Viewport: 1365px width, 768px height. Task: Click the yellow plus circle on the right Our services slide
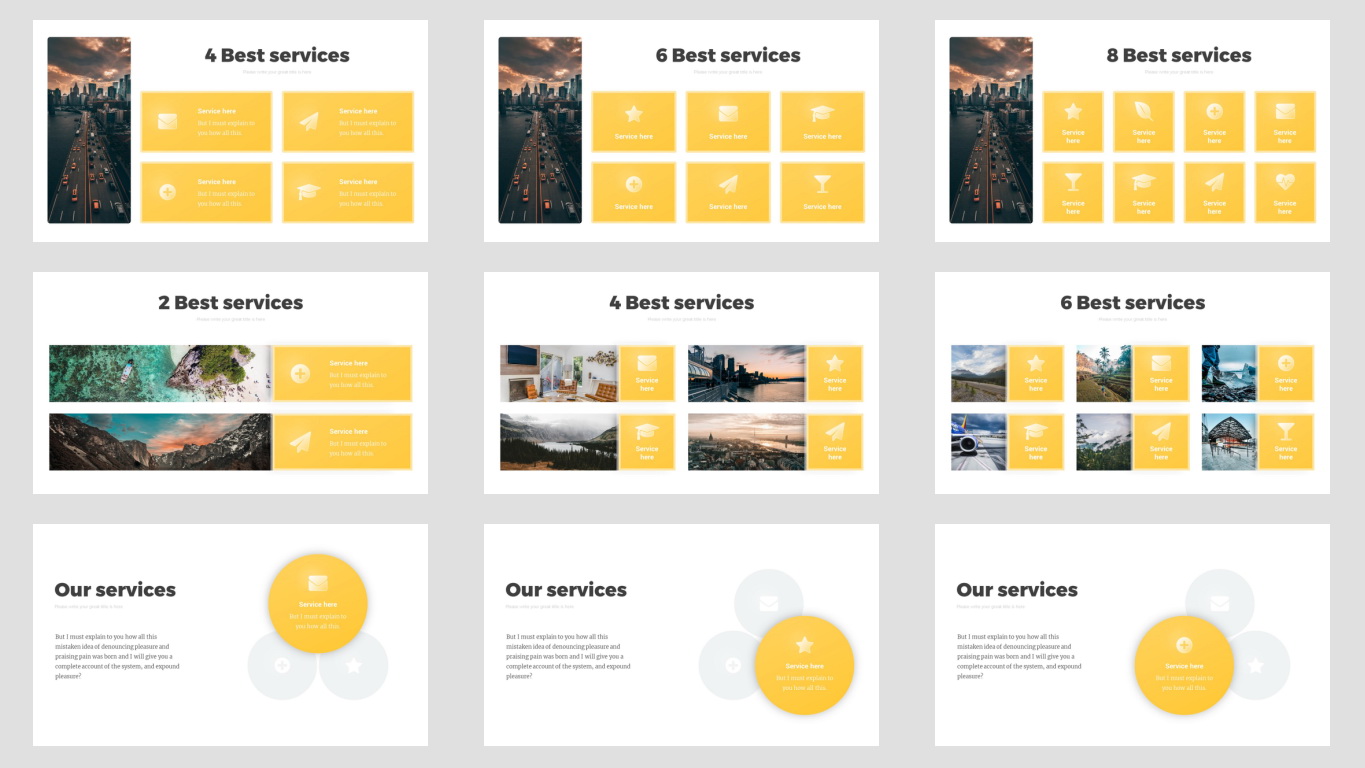click(x=1184, y=663)
